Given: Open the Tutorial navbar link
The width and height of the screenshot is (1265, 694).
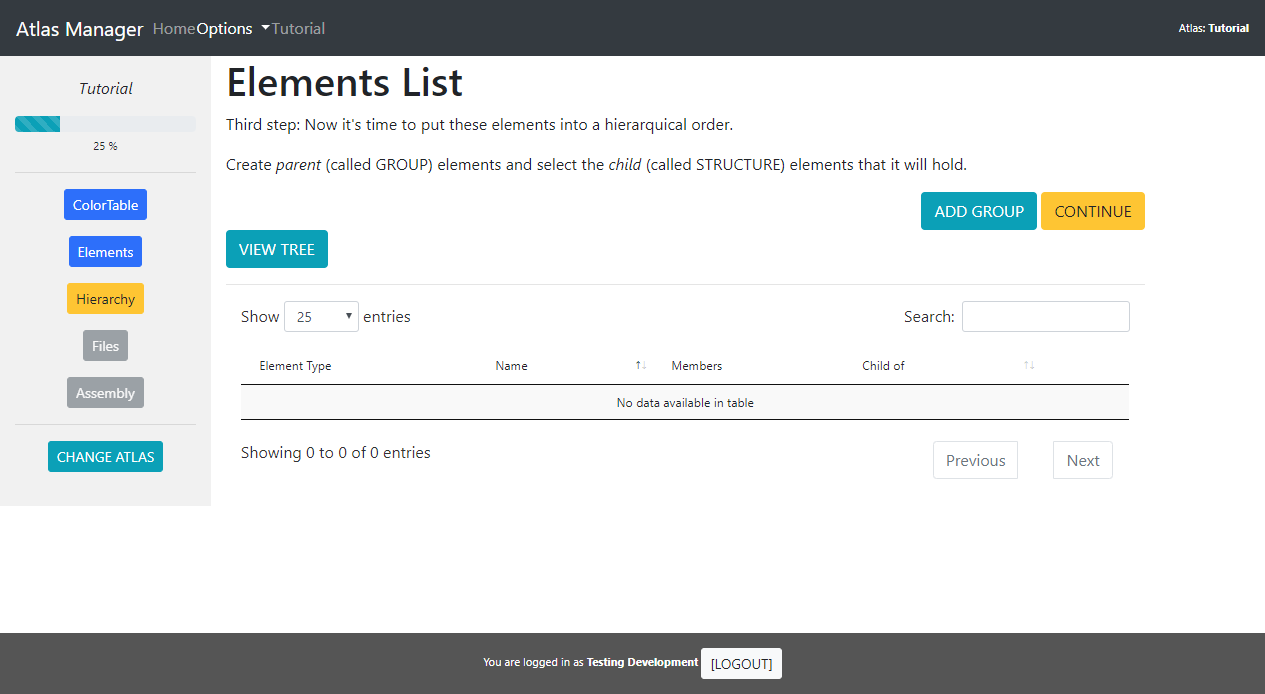Looking at the screenshot, I should pos(298,29).
